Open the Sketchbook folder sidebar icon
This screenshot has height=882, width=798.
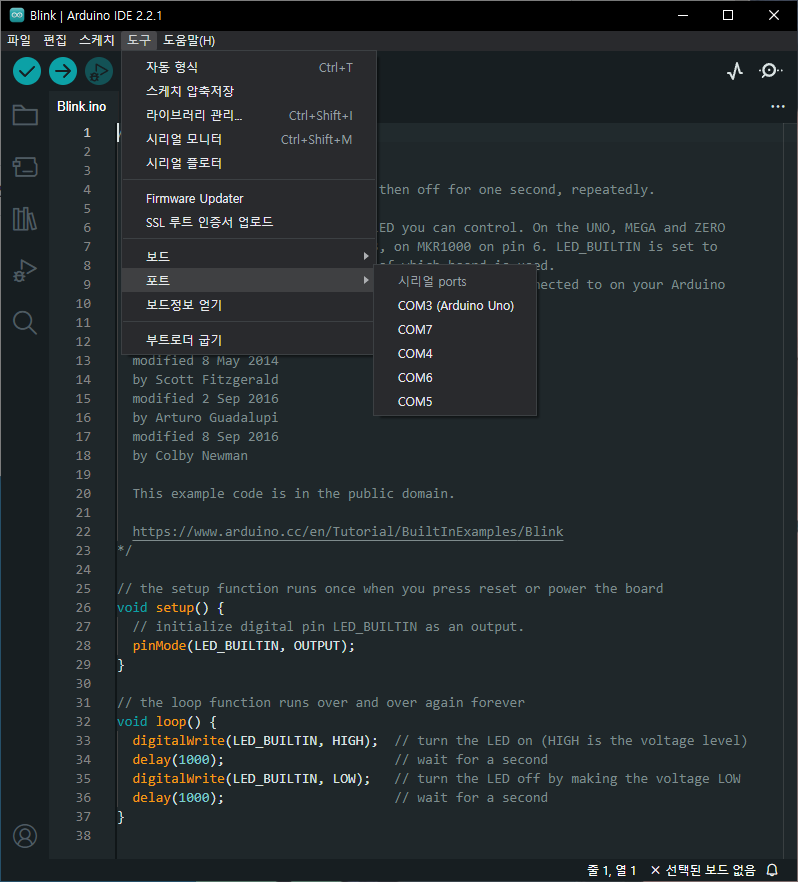coord(25,115)
